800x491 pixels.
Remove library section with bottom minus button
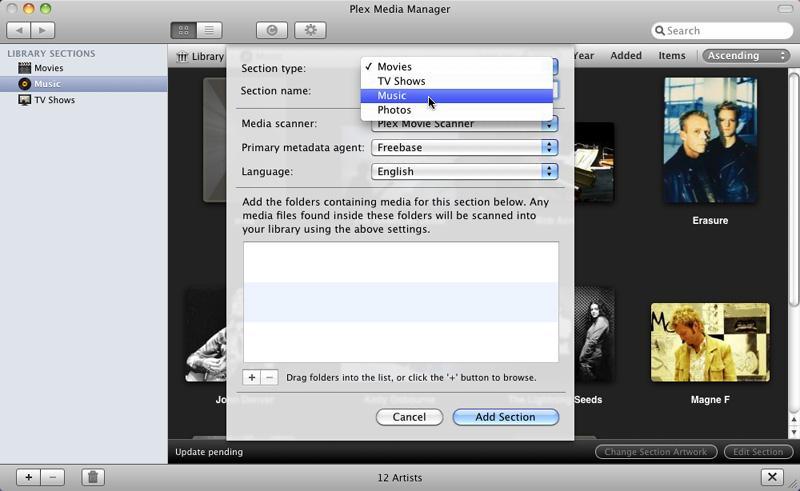[53, 477]
